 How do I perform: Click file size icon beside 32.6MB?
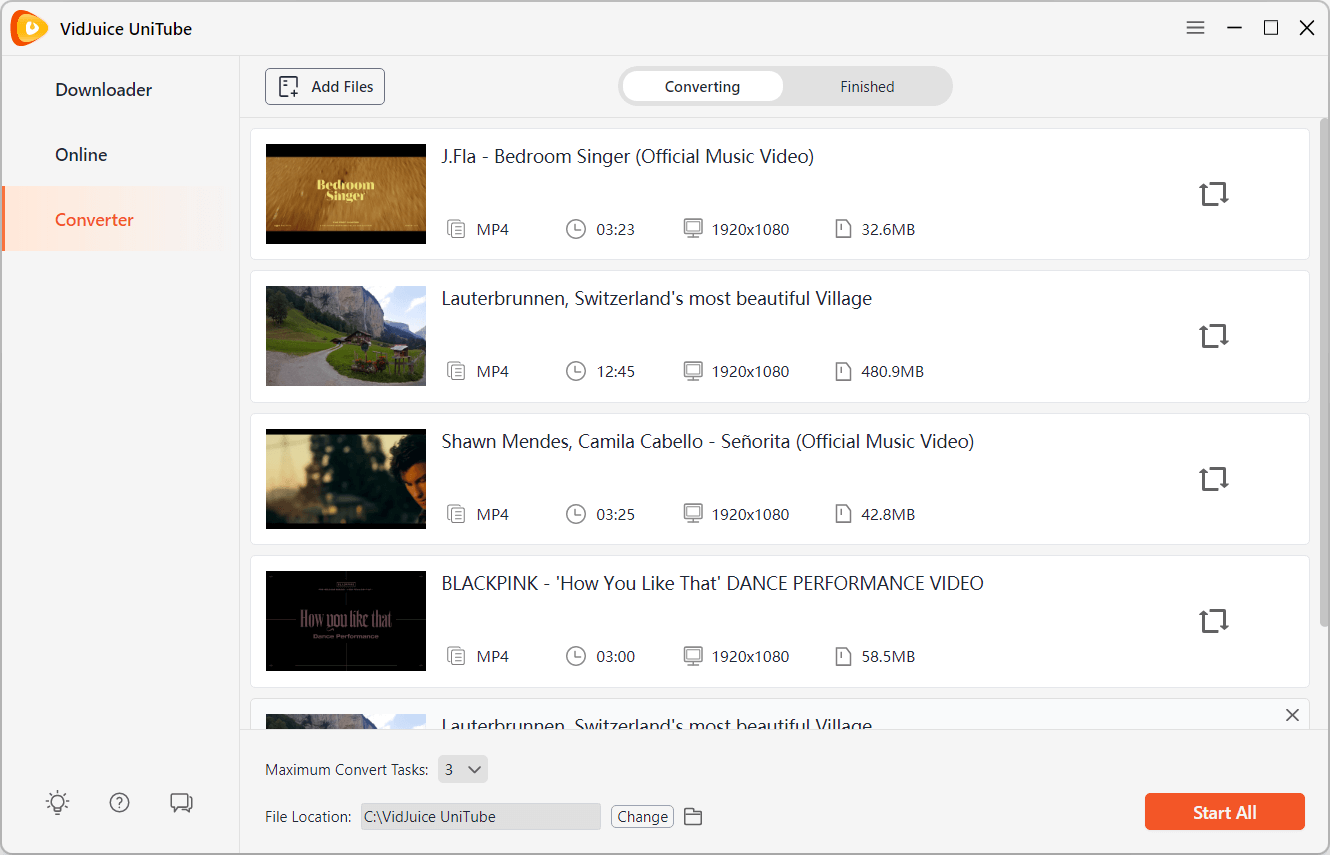pos(843,229)
